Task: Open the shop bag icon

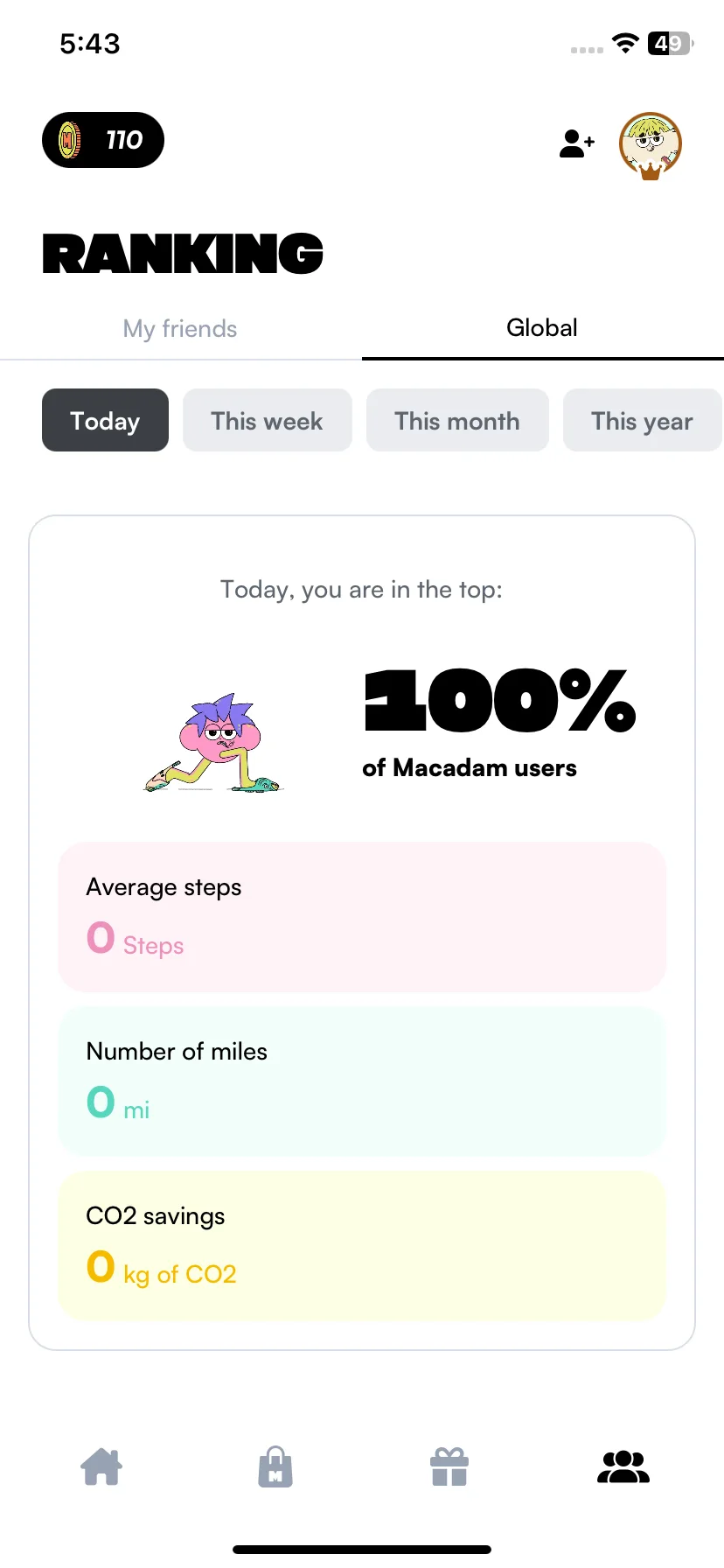Action: coord(275,1466)
